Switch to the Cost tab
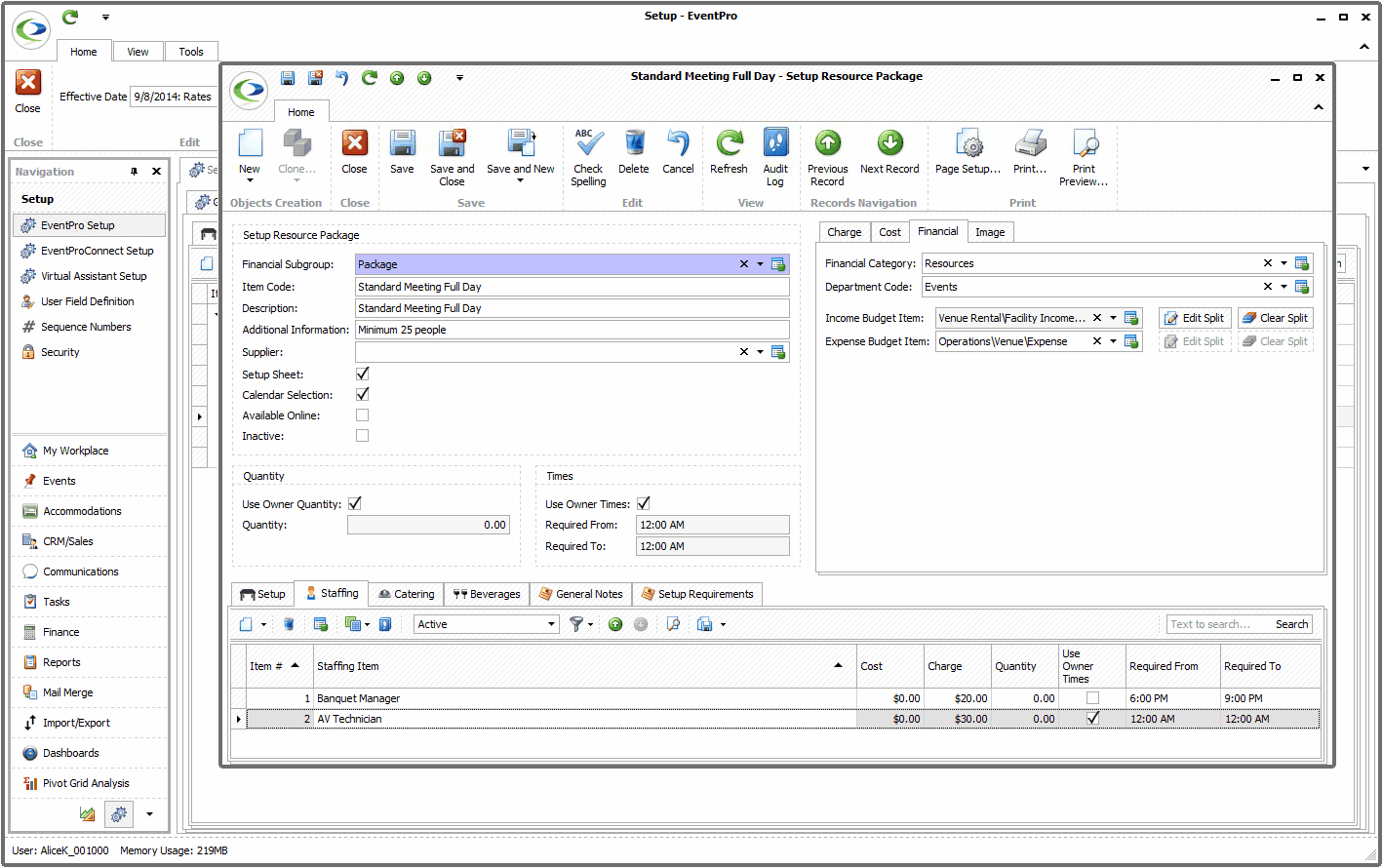 (889, 232)
